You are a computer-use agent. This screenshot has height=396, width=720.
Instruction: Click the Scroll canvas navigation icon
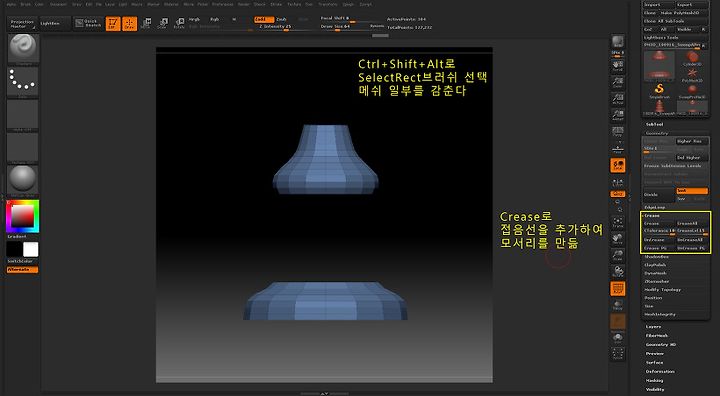pos(618,66)
